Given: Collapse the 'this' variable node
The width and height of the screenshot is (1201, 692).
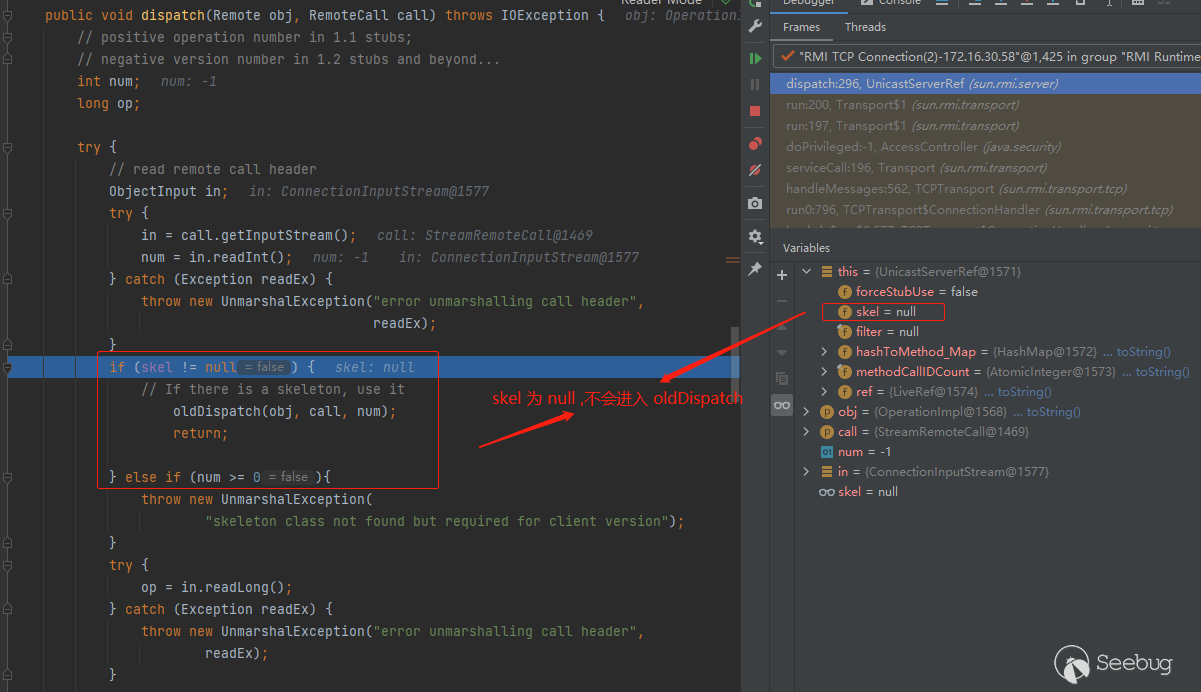Looking at the screenshot, I should click(x=807, y=272).
